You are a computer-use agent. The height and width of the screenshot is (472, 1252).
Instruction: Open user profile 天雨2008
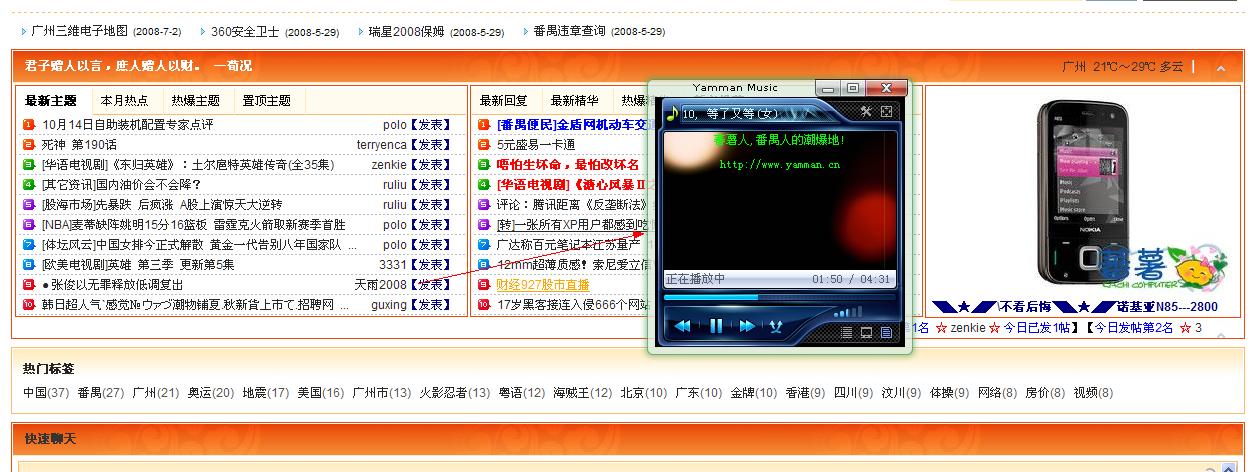[381, 285]
